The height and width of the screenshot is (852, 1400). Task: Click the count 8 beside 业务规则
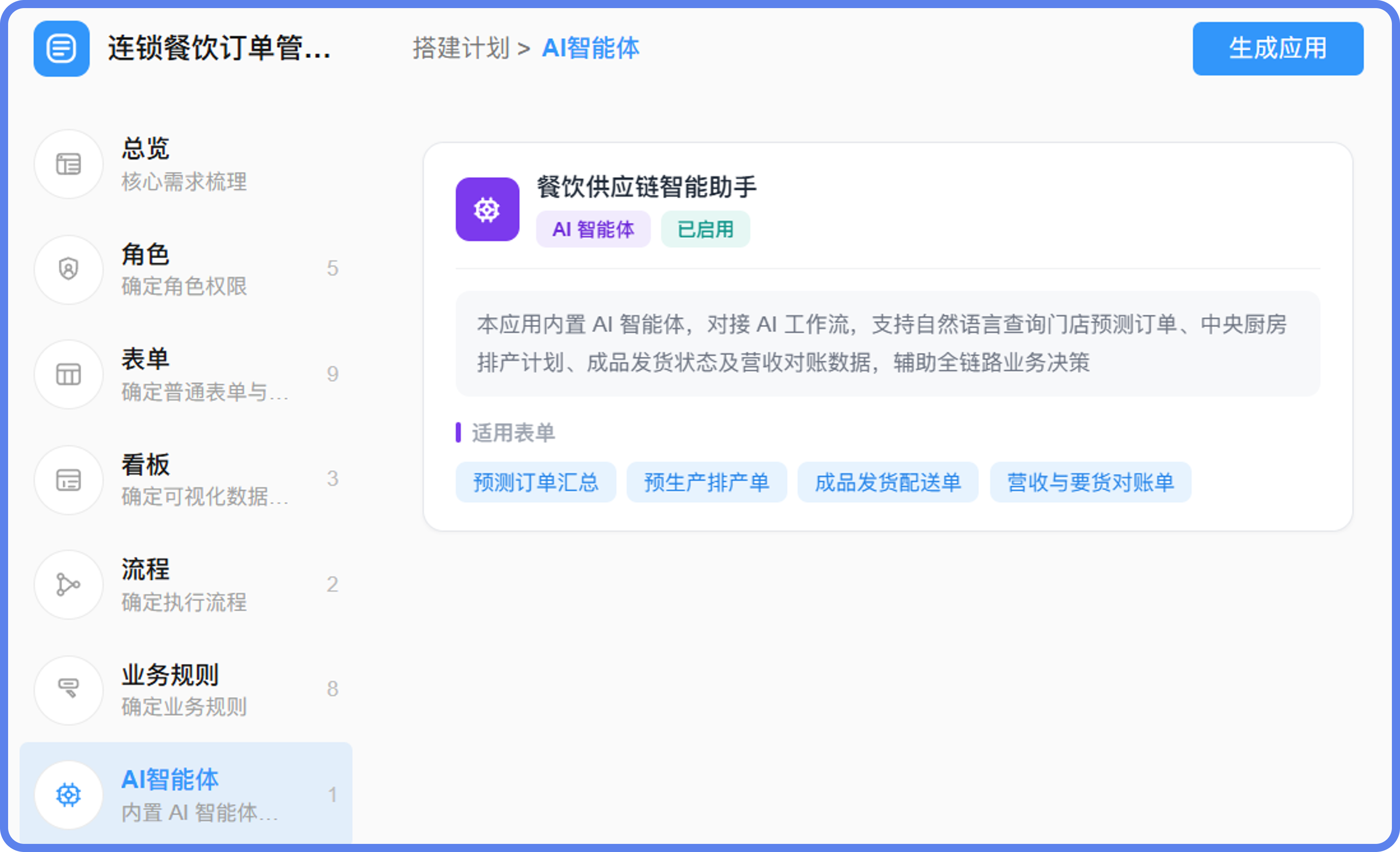pos(333,689)
